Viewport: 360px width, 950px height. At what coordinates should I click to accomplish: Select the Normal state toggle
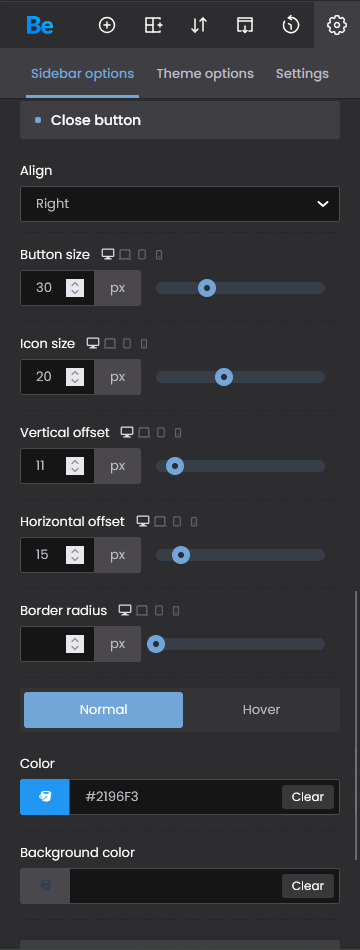(104, 709)
